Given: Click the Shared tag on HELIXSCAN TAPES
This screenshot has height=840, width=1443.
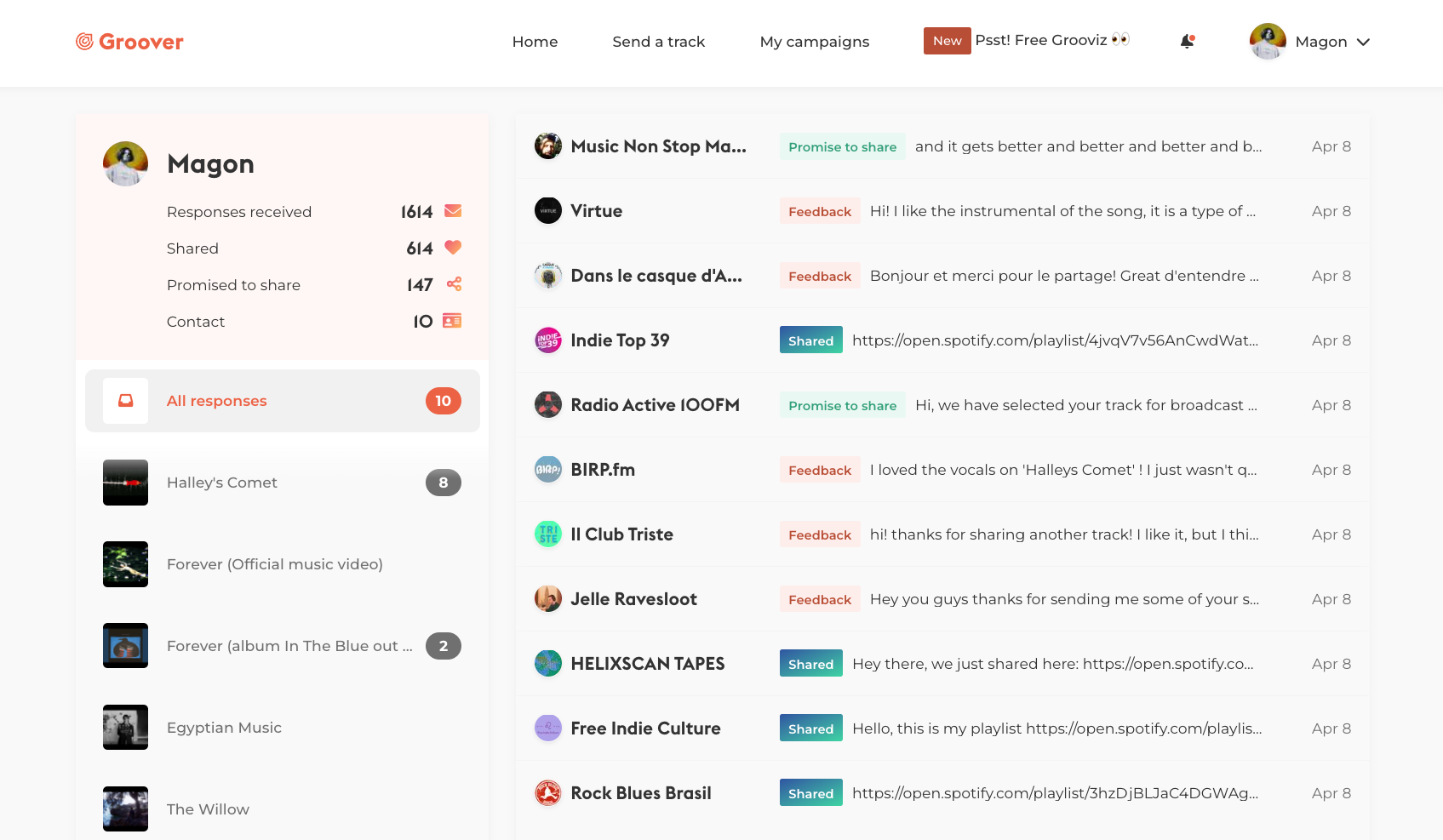Looking at the screenshot, I should (x=810, y=664).
